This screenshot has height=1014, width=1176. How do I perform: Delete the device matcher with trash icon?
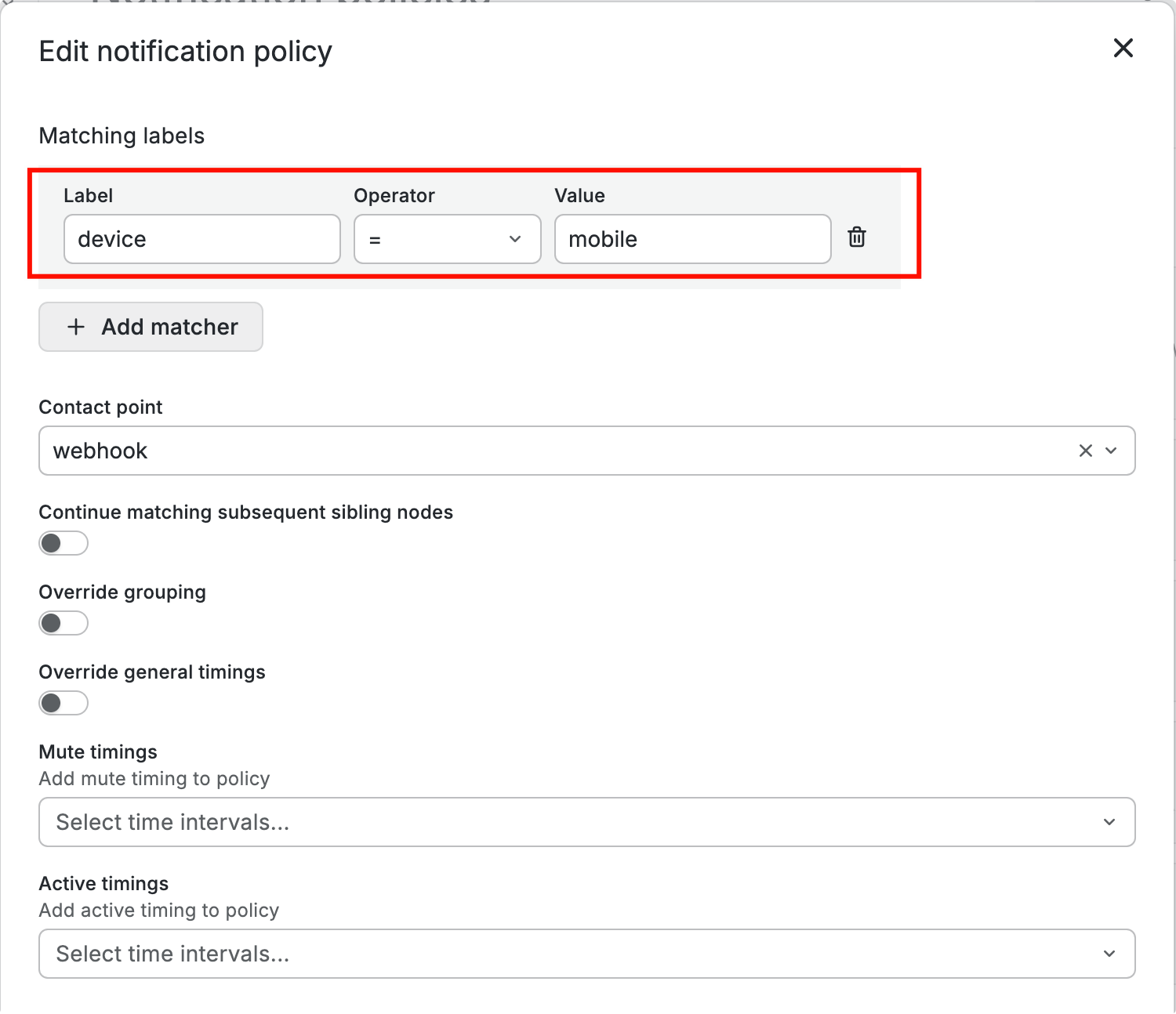coord(857,237)
